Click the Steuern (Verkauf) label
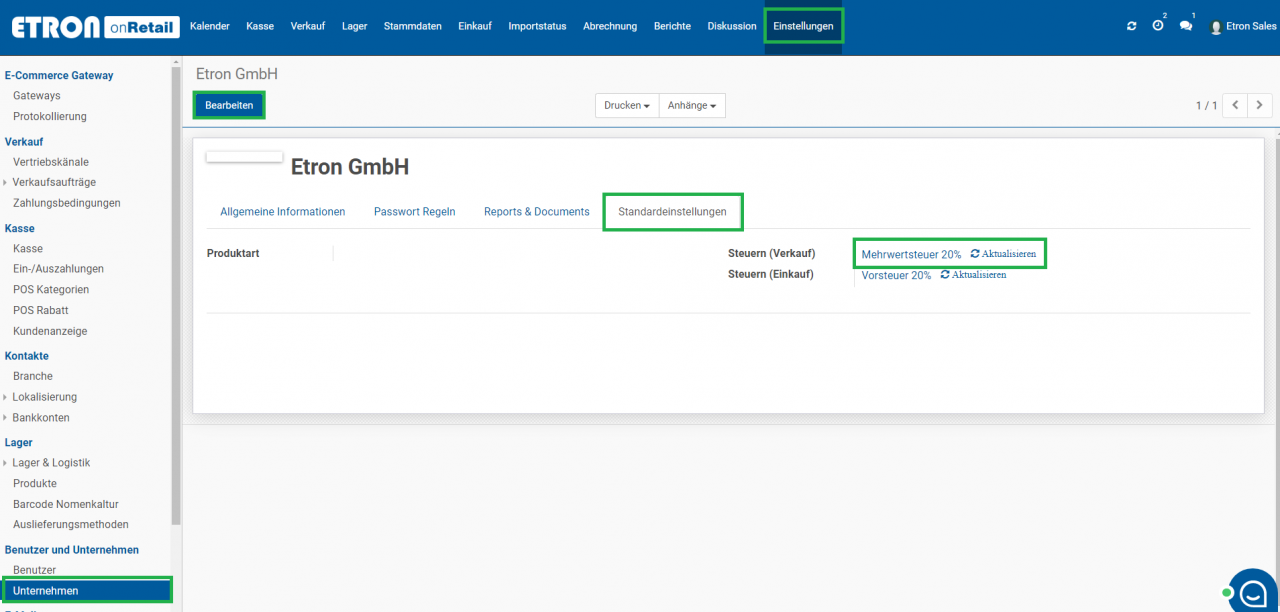 pos(771,254)
